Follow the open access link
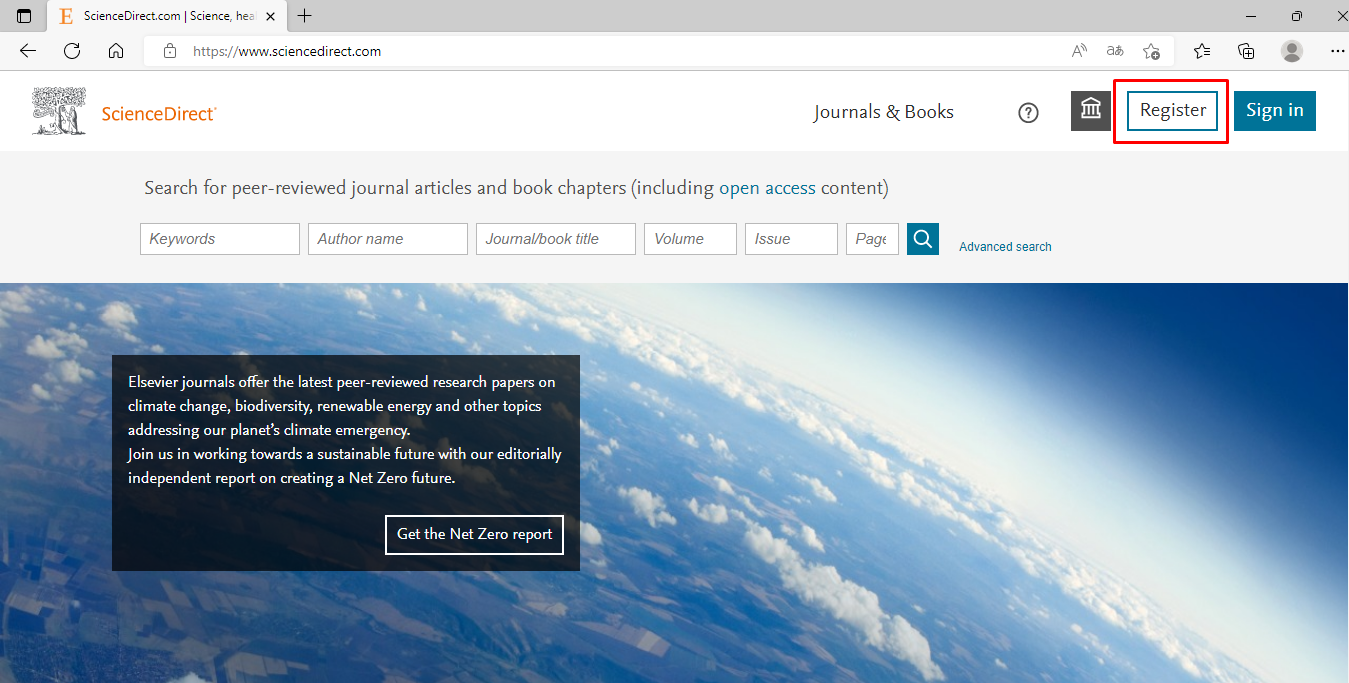This screenshot has height=683, width=1349. pos(767,188)
